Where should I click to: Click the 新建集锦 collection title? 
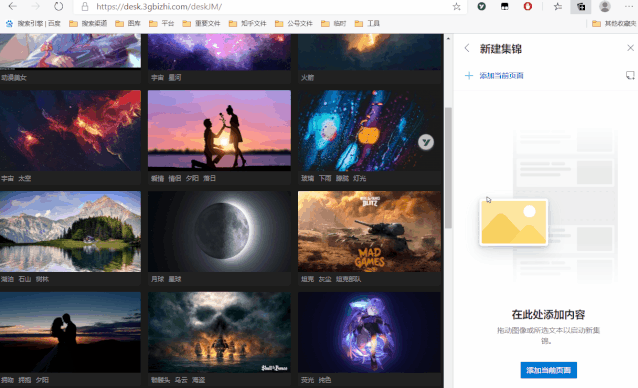[500, 49]
